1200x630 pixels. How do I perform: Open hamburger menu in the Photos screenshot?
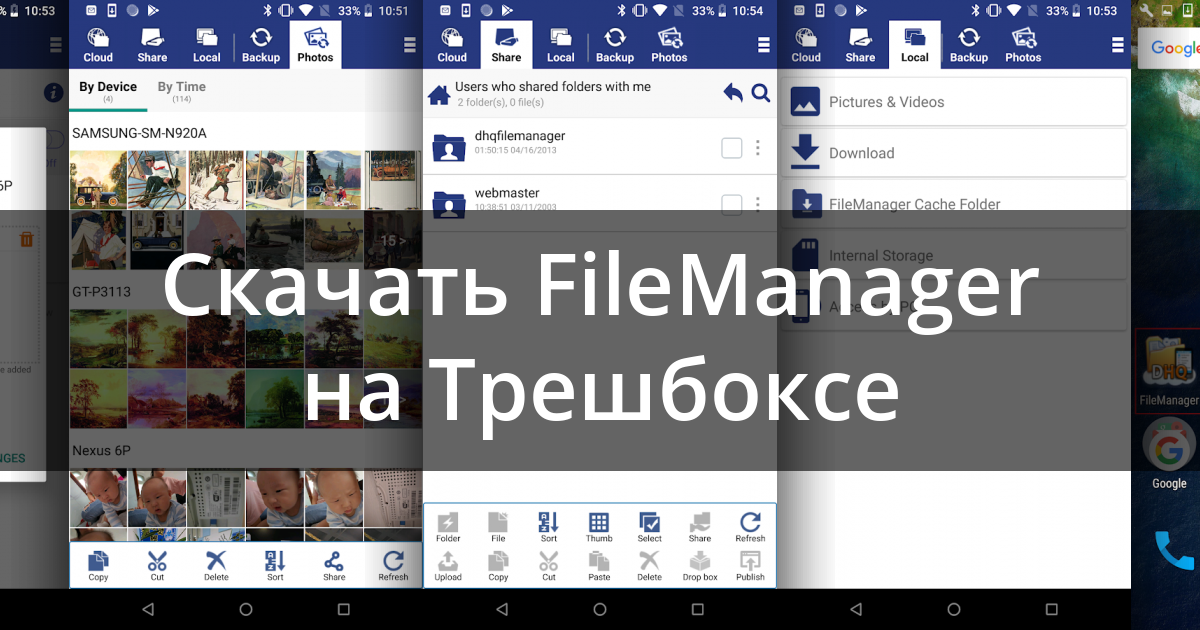click(x=410, y=45)
